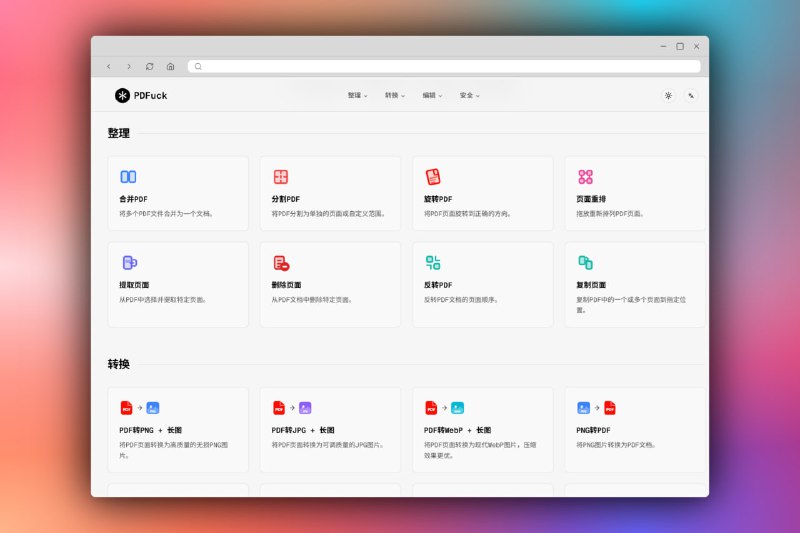Click the '整理' section heading above the cards
Image resolution: width=800 pixels, height=533 pixels.
pyautogui.click(x=118, y=133)
